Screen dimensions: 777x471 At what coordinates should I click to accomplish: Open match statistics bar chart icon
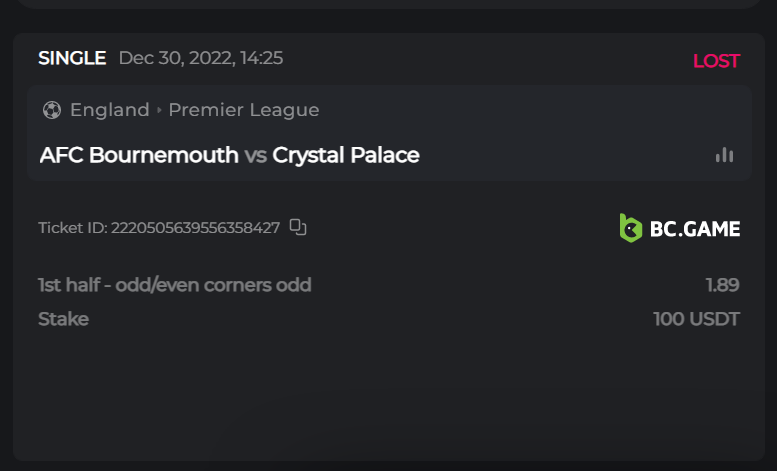(x=724, y=155)
